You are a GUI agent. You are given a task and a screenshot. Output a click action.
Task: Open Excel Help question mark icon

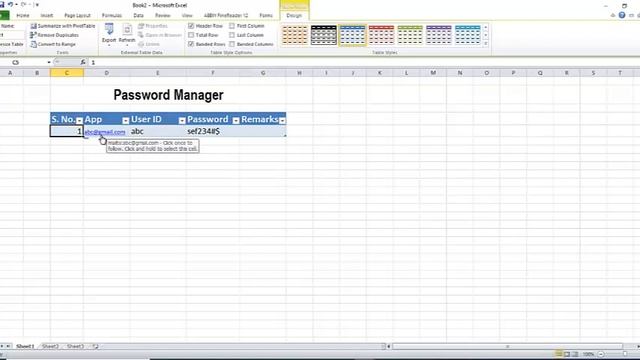(x=622, y=15)
